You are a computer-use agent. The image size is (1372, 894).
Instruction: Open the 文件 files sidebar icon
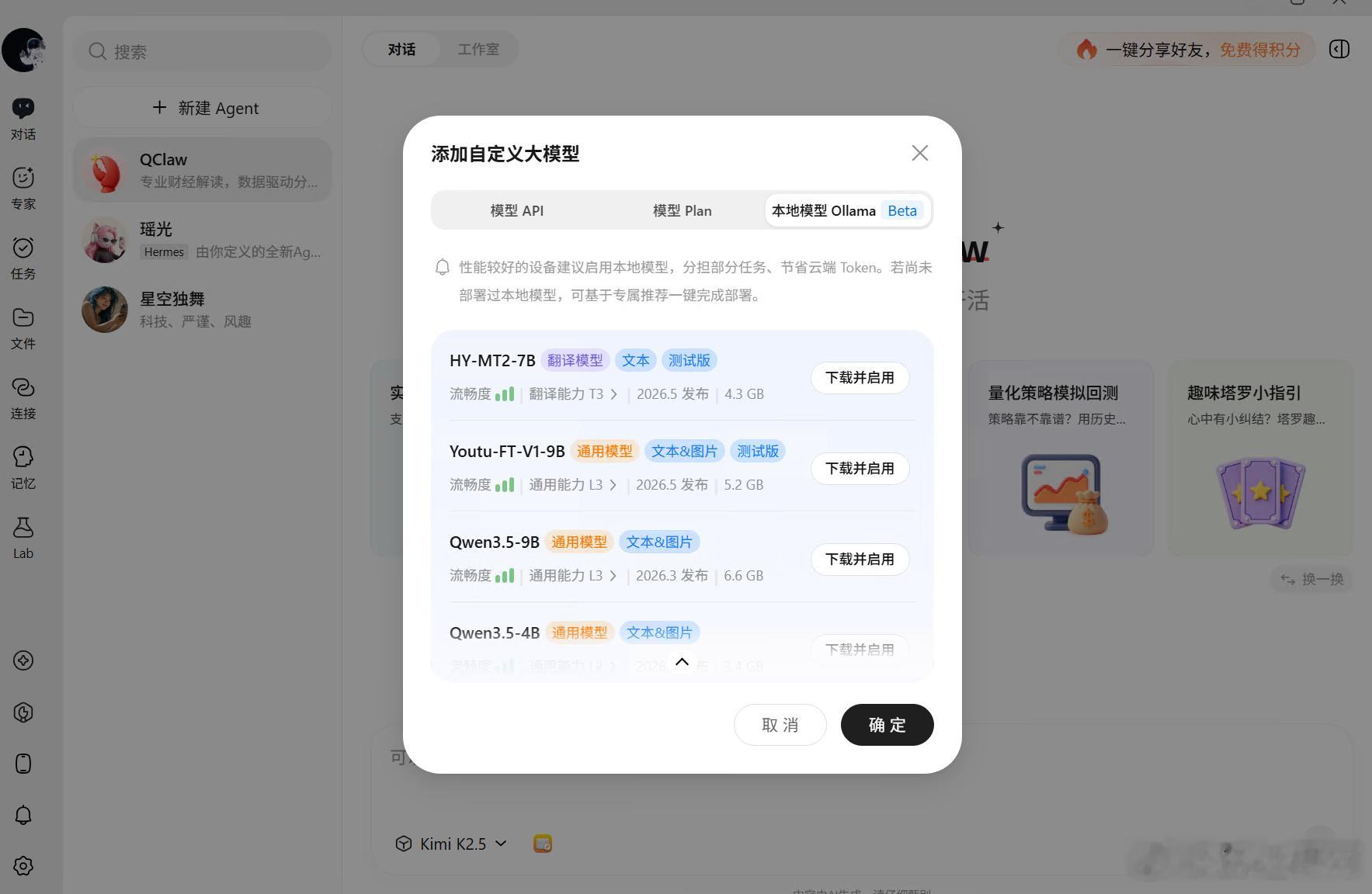pos(23,328)
